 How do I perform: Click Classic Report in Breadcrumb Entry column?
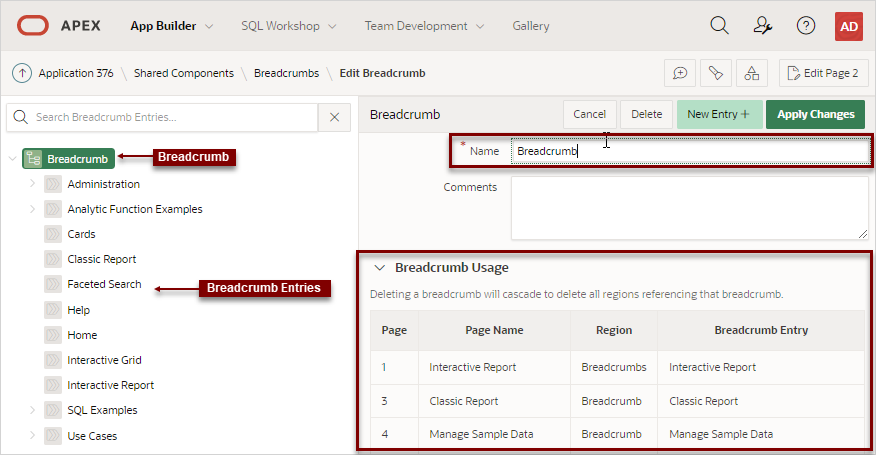(703, 401)
